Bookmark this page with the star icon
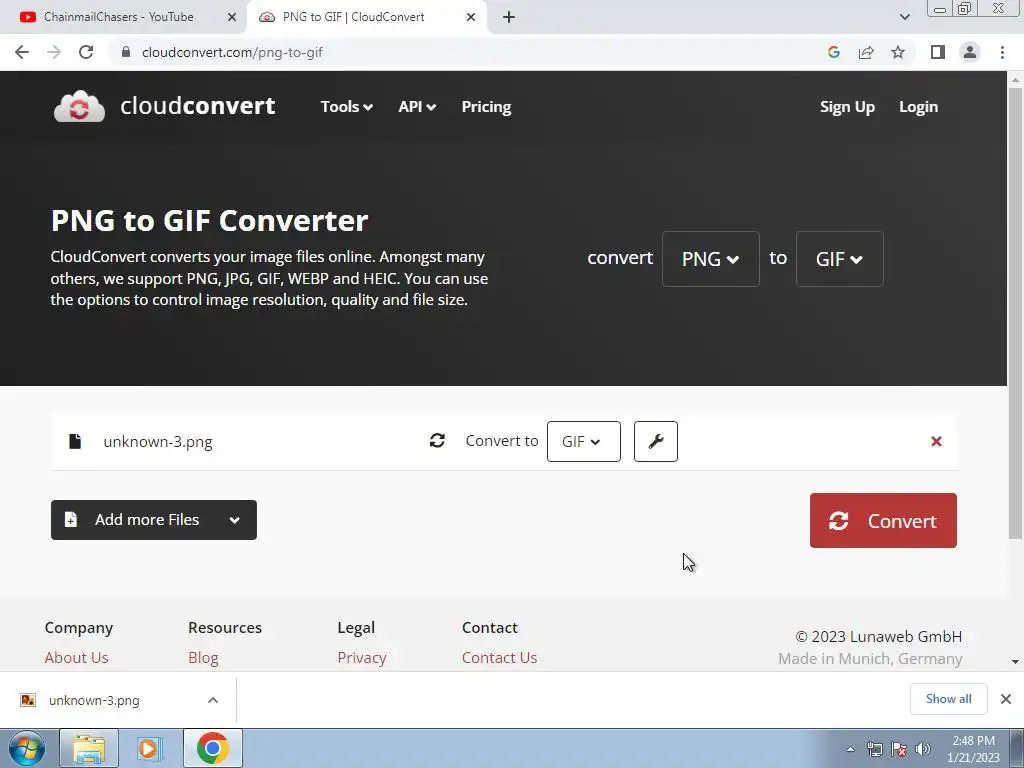 coord(898,52)
